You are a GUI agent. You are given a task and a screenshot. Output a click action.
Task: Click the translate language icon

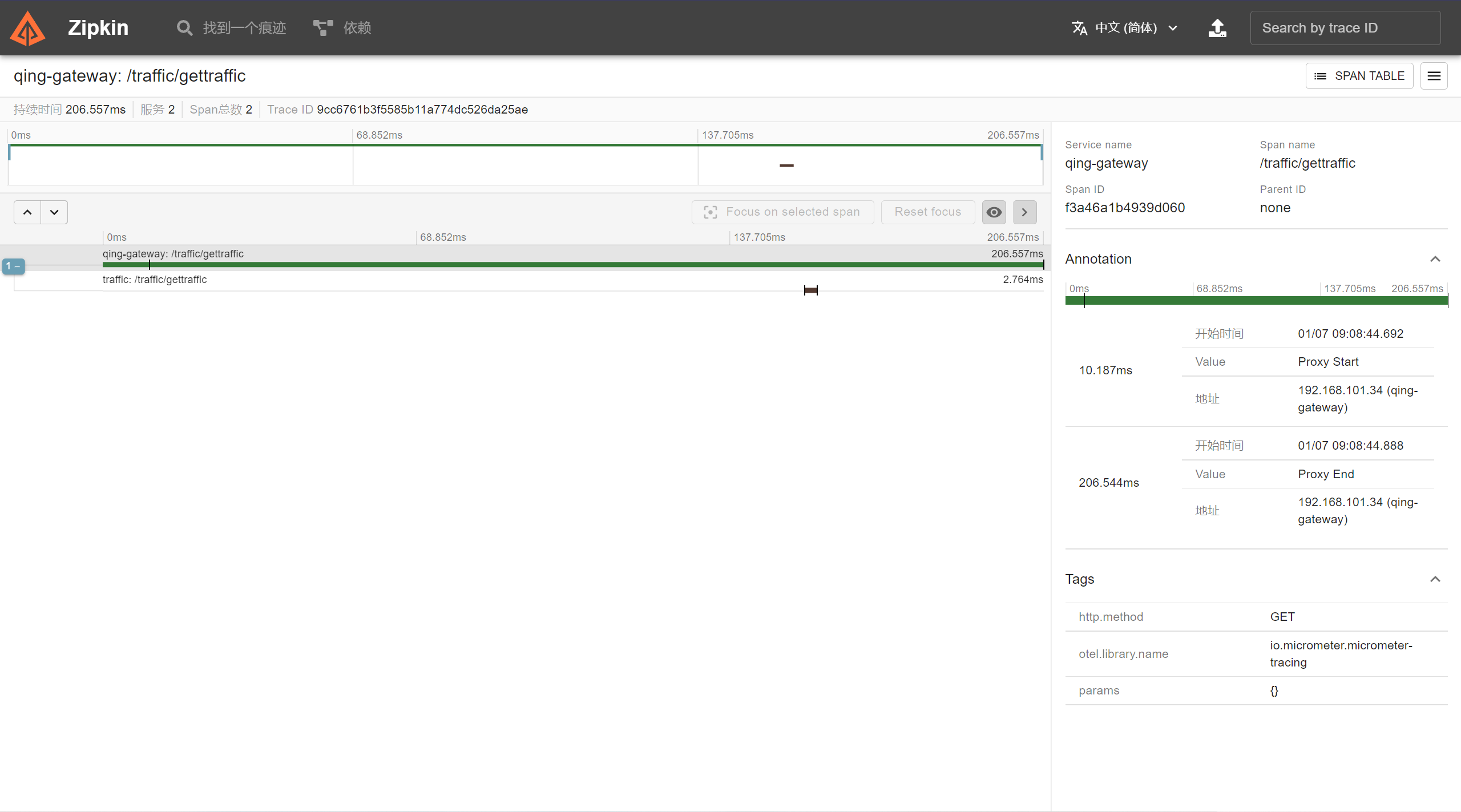(1079, 28)
